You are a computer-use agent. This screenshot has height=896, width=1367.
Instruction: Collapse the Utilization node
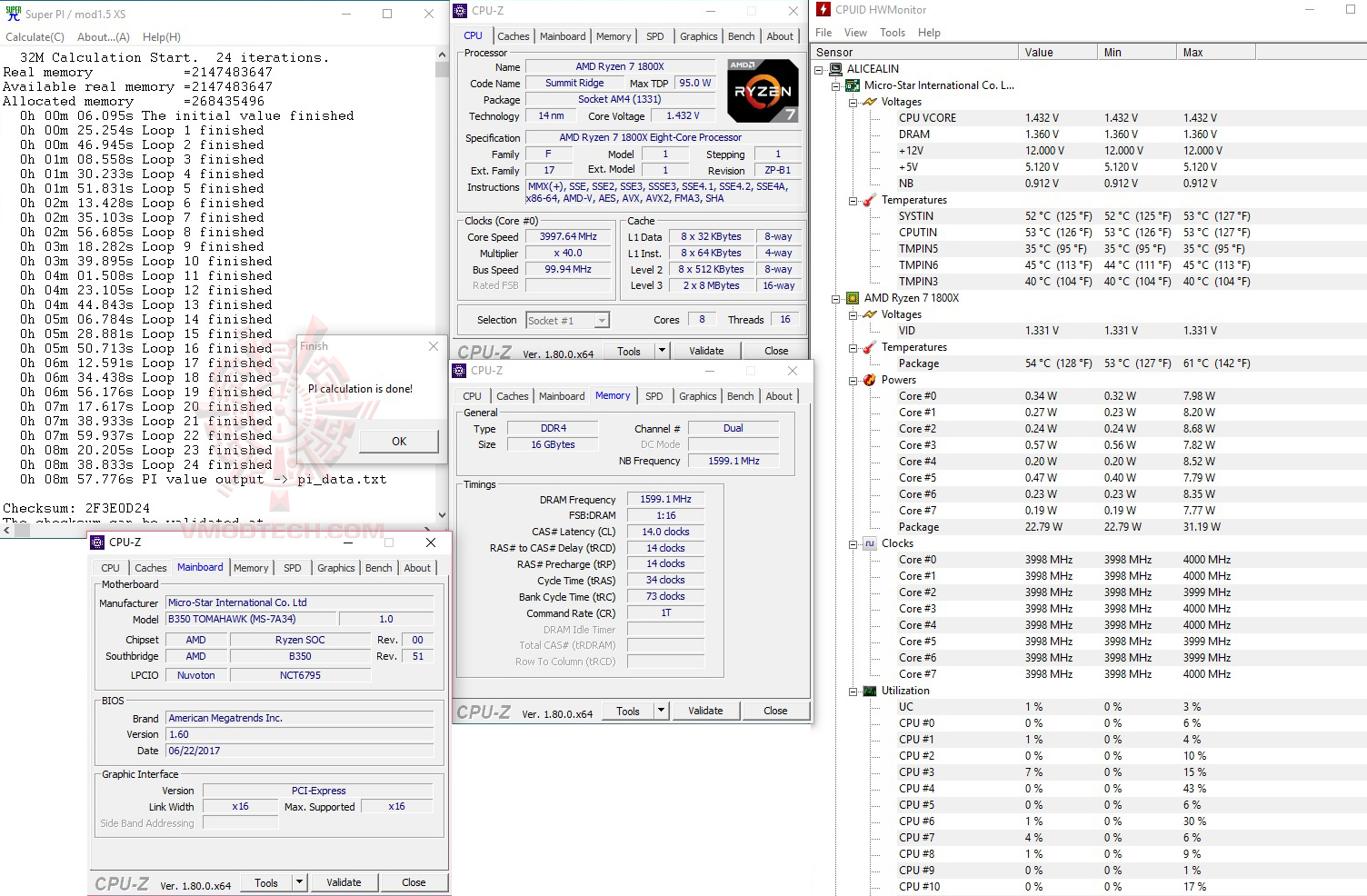853,691
